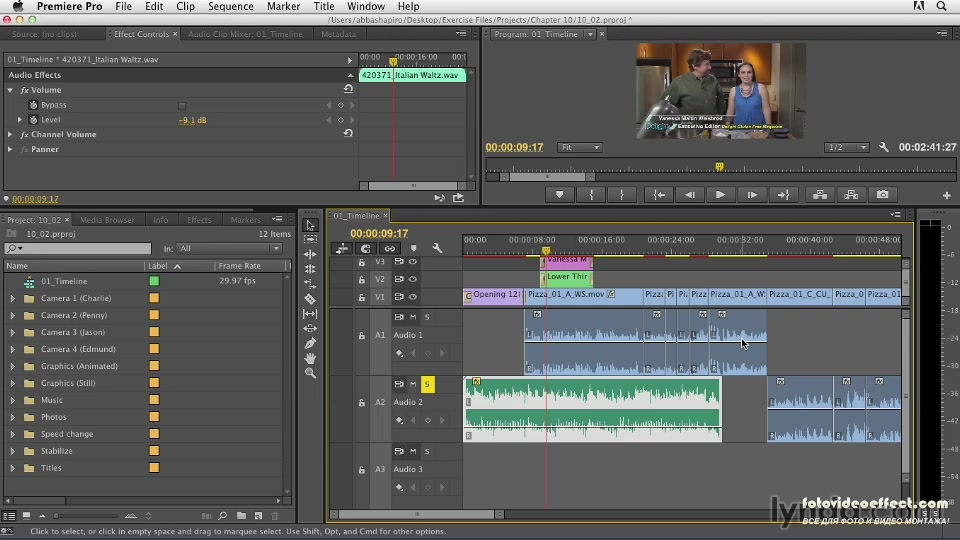Click Mark In button
Screen dimensions: 960x540
tap(591, 195)
